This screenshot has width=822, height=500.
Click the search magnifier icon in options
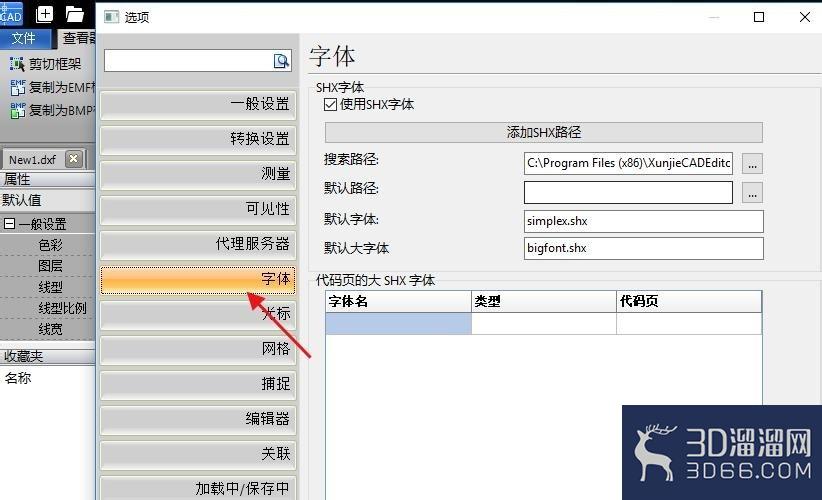pos(282,61)
